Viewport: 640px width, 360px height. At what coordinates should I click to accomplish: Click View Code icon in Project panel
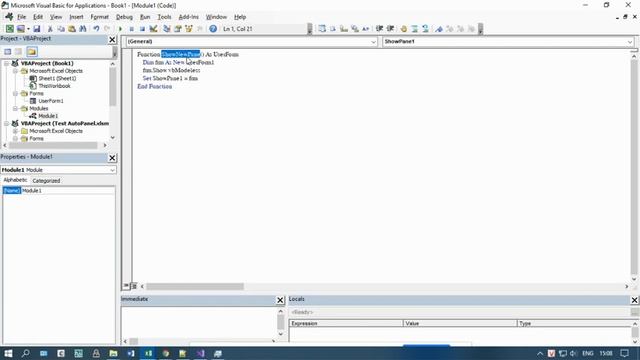coord(8,51)
